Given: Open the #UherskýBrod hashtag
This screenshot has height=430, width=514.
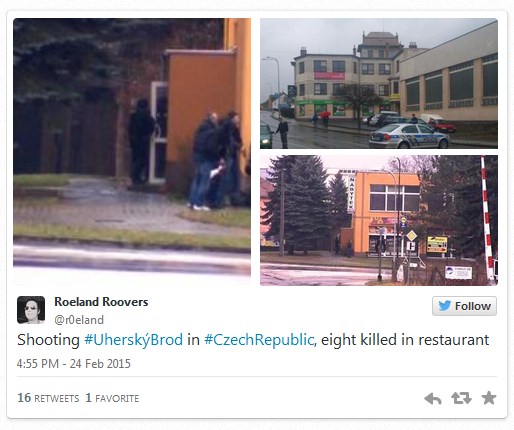Looking at the screenshot, I should [133, 340].
